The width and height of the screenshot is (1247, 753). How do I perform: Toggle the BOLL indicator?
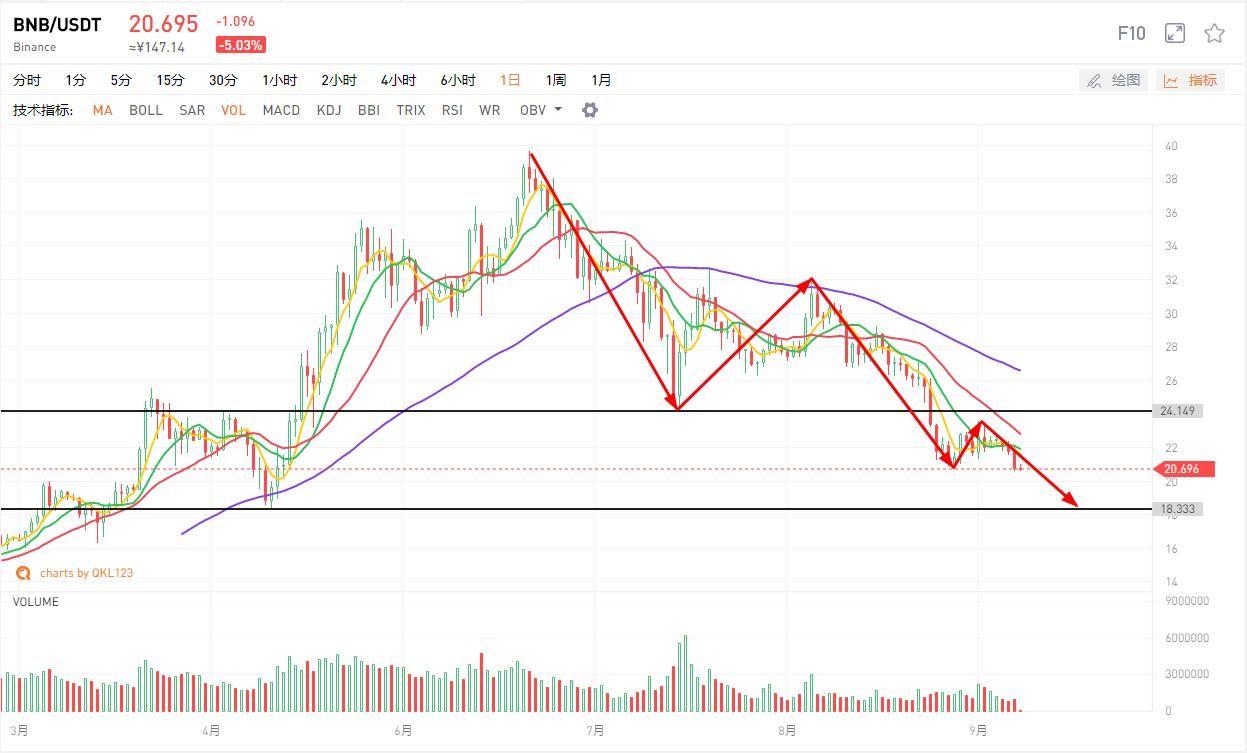(x=146, y=110)
